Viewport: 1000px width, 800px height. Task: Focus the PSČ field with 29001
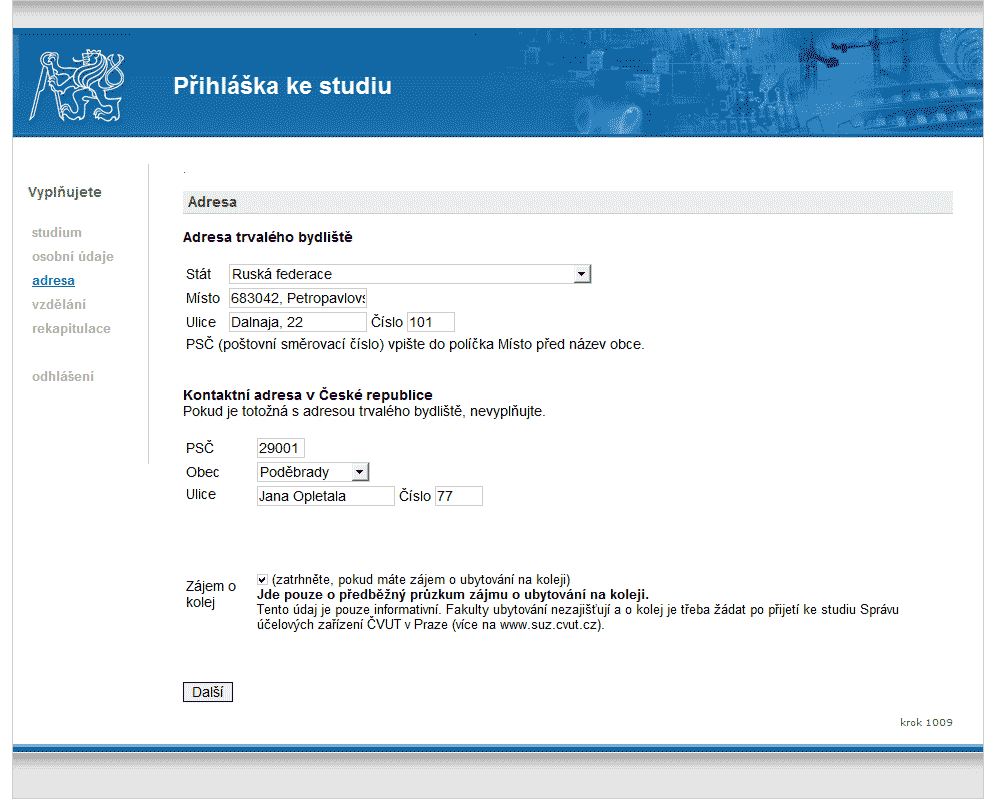281,448
